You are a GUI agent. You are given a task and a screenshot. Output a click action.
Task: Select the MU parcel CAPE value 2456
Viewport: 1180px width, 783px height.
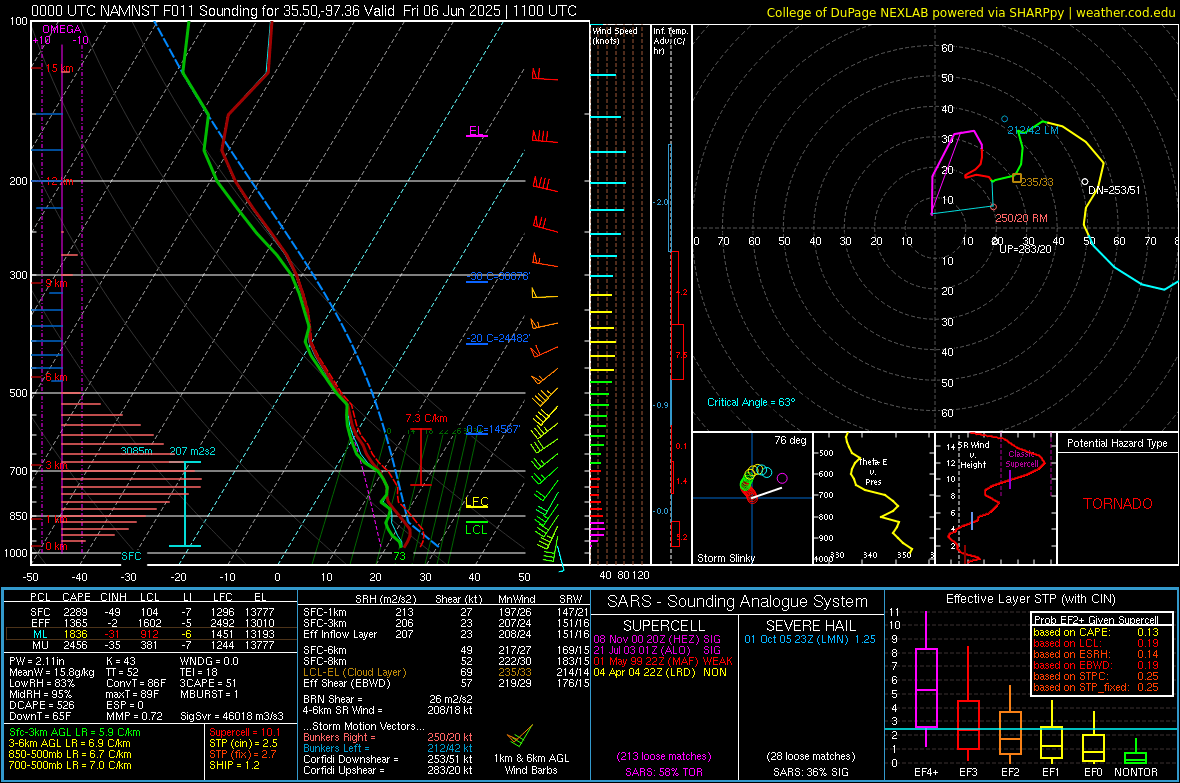point(75,645)
